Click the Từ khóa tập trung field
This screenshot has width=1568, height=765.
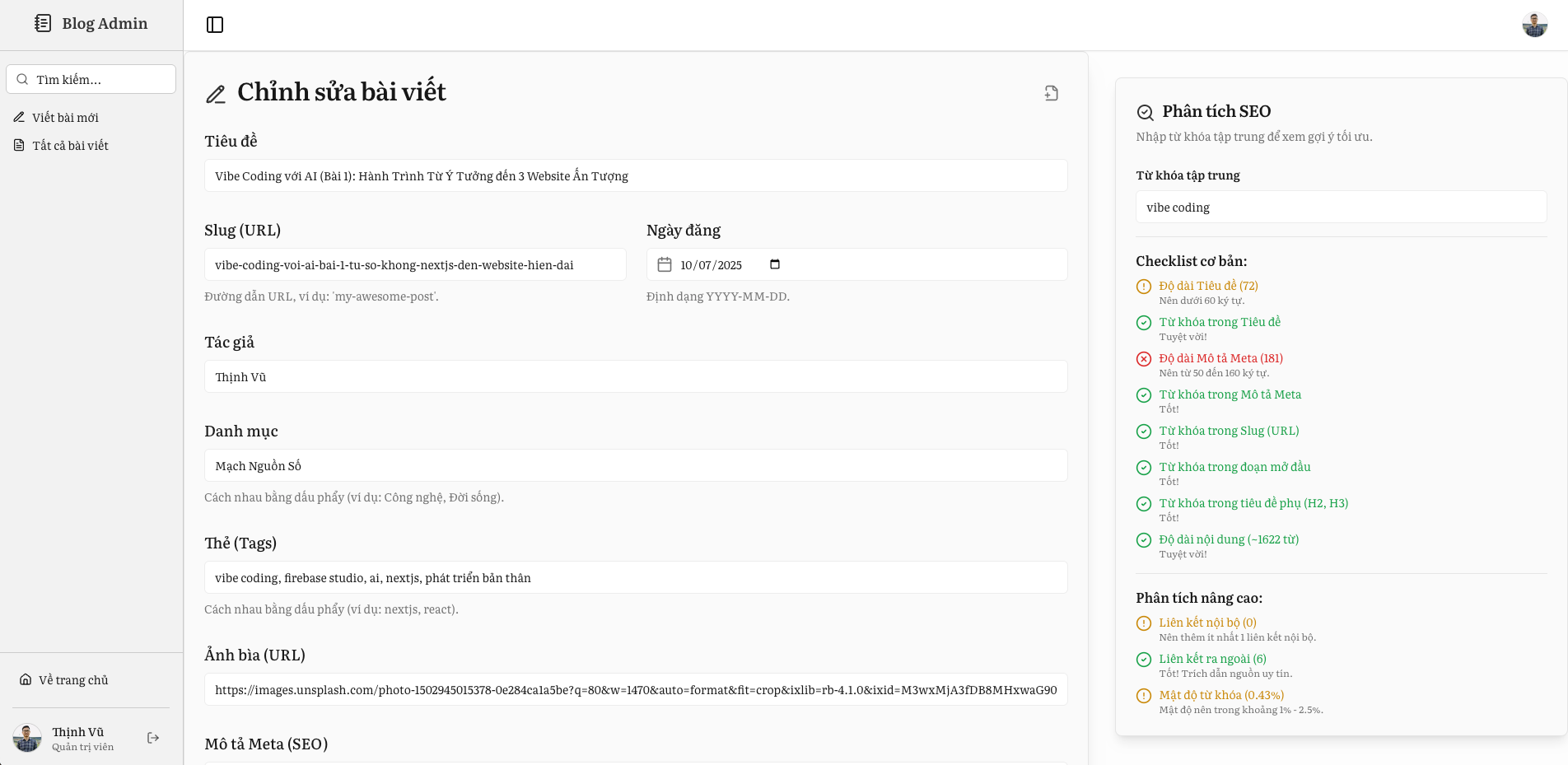point(1341,208)
